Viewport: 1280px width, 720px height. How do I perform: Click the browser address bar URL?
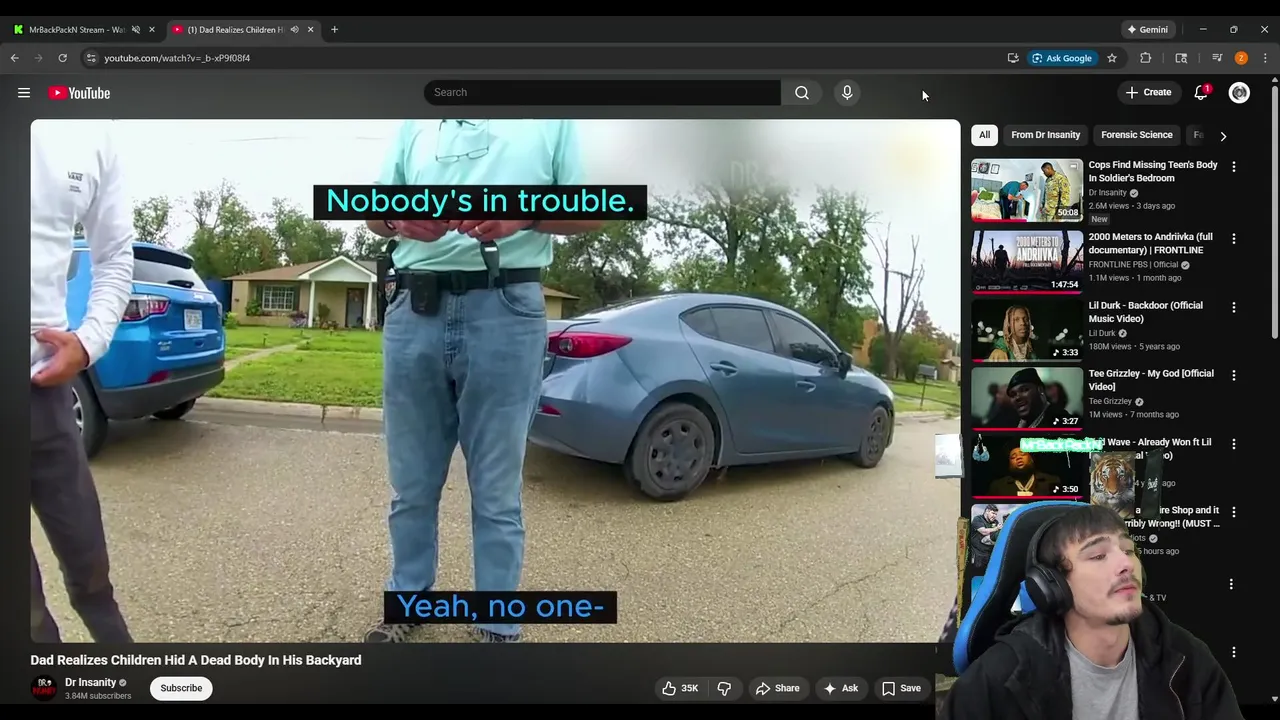[177, 58]
